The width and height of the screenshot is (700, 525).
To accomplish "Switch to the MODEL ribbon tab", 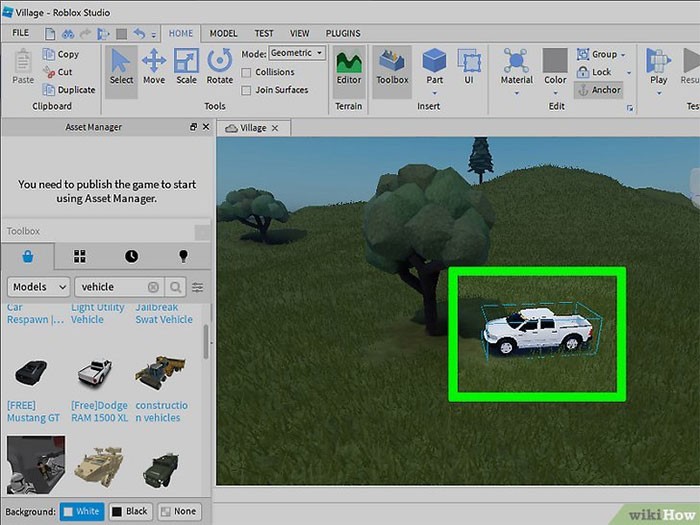I will (223, 33).
